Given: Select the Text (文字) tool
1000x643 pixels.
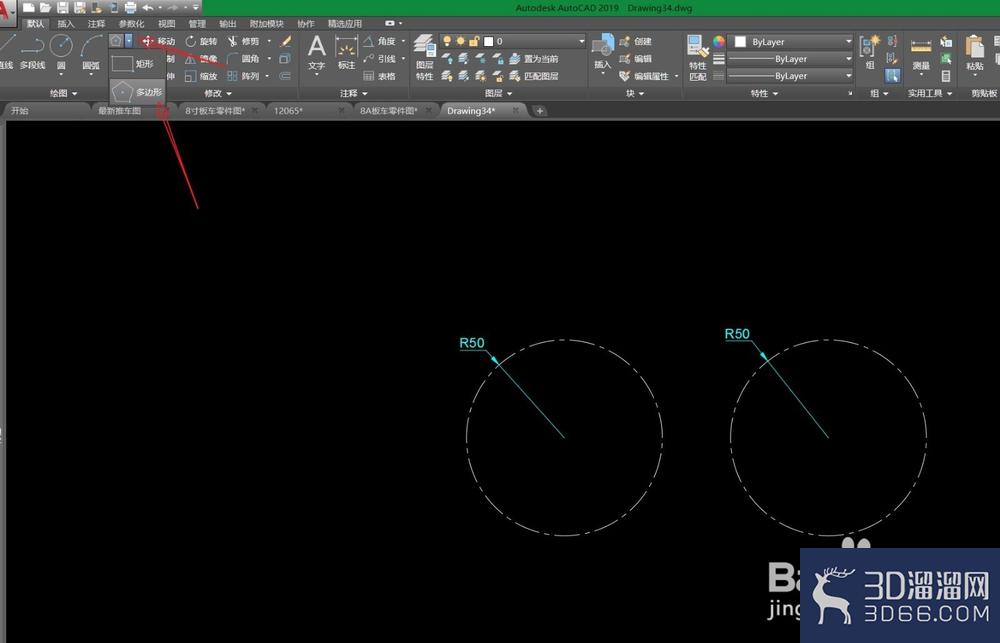Looking at the screenshot, I should 316,52.
